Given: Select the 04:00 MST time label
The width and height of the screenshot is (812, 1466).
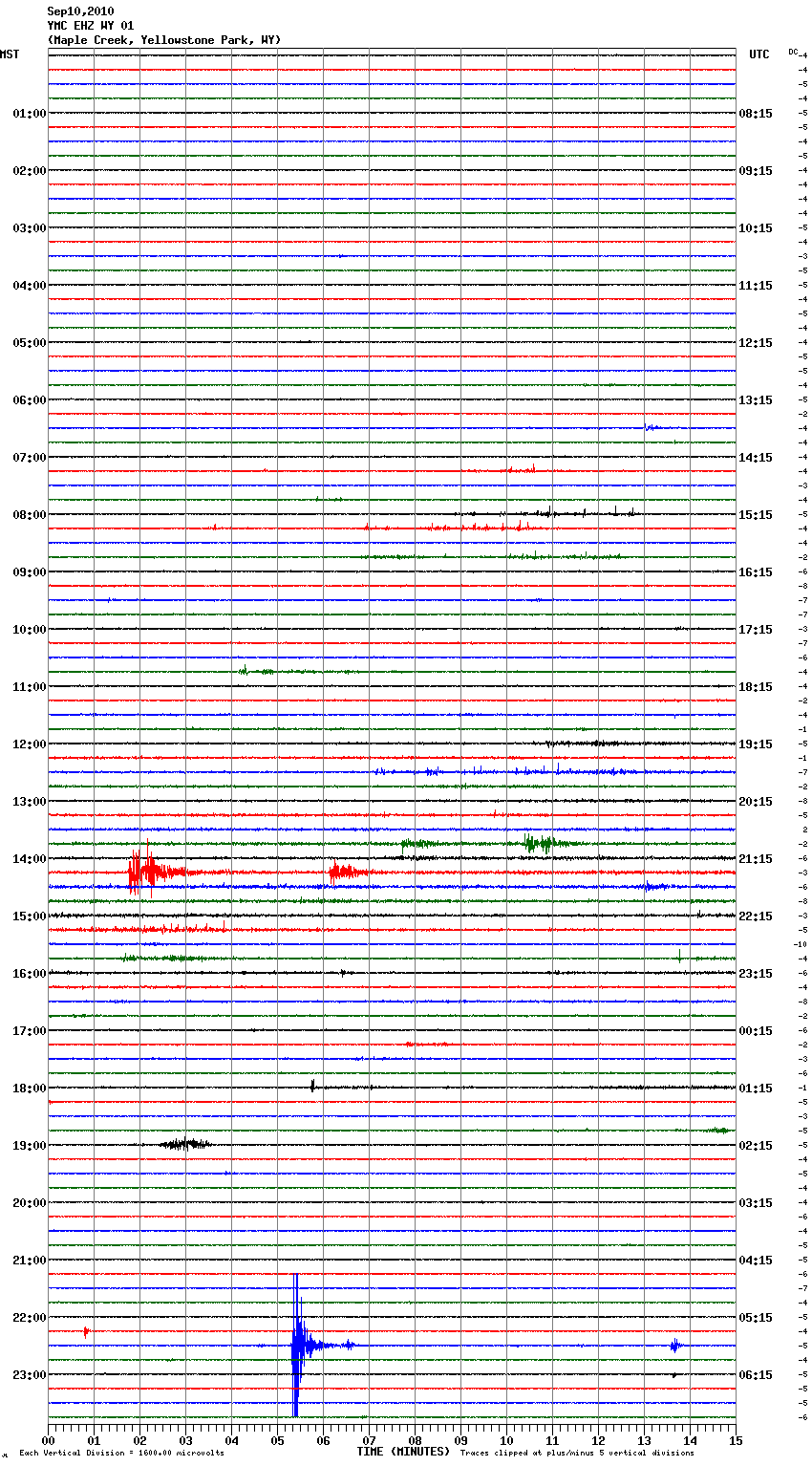Looking at the screenshot, I should click(x=30, y=286).
